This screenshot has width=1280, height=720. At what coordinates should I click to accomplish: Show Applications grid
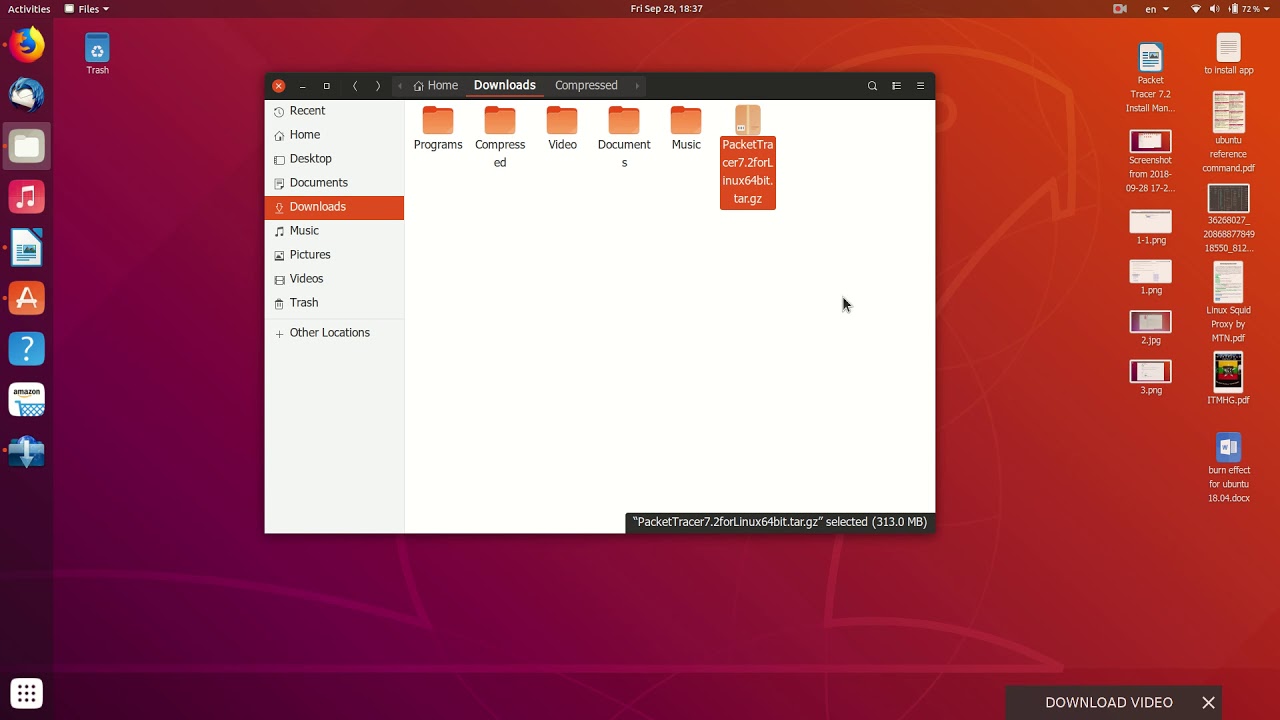(x=27, y=693)
